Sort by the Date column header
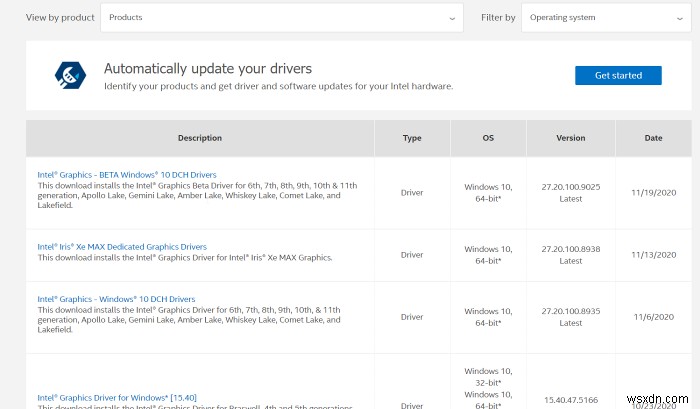The width and height of the screenshot is (700, 409). pyautogui.click(x=653, y=138)
